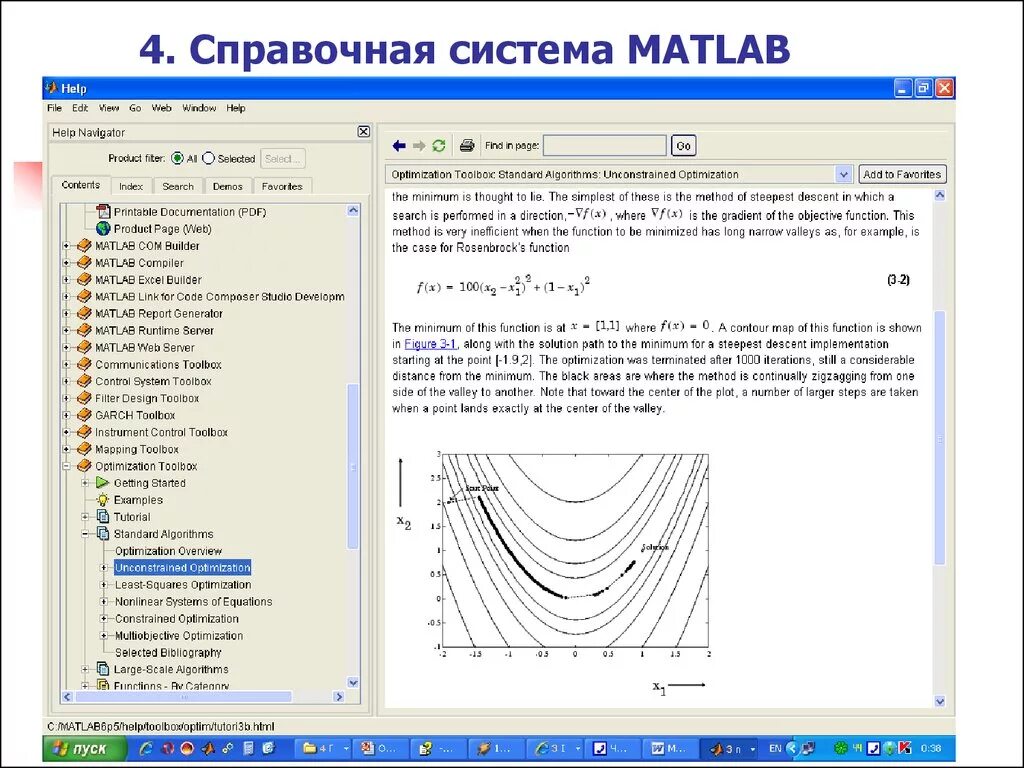The width and height of the screenshot is (1024, 768).
Task: Click the Optimization Toolbox book icon
Action: 84,466
